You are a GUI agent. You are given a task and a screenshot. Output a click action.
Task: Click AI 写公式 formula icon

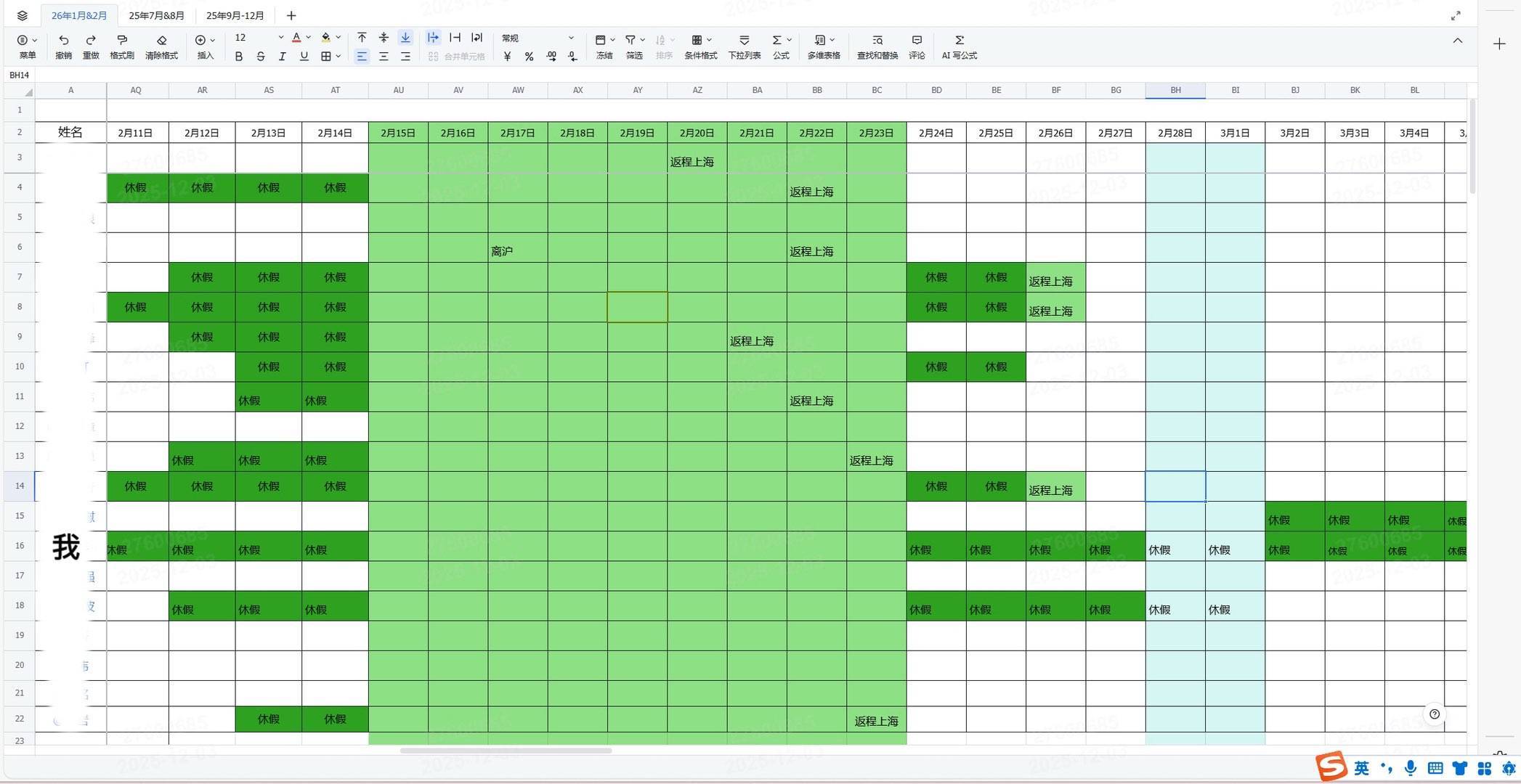pyautogui.click(x=959, y=41)
